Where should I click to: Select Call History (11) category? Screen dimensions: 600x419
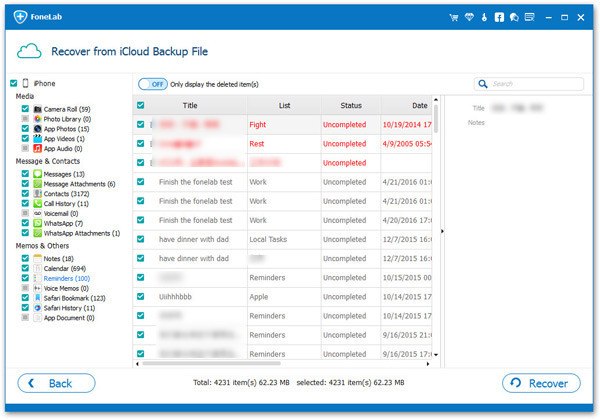[x=66, y=204]
